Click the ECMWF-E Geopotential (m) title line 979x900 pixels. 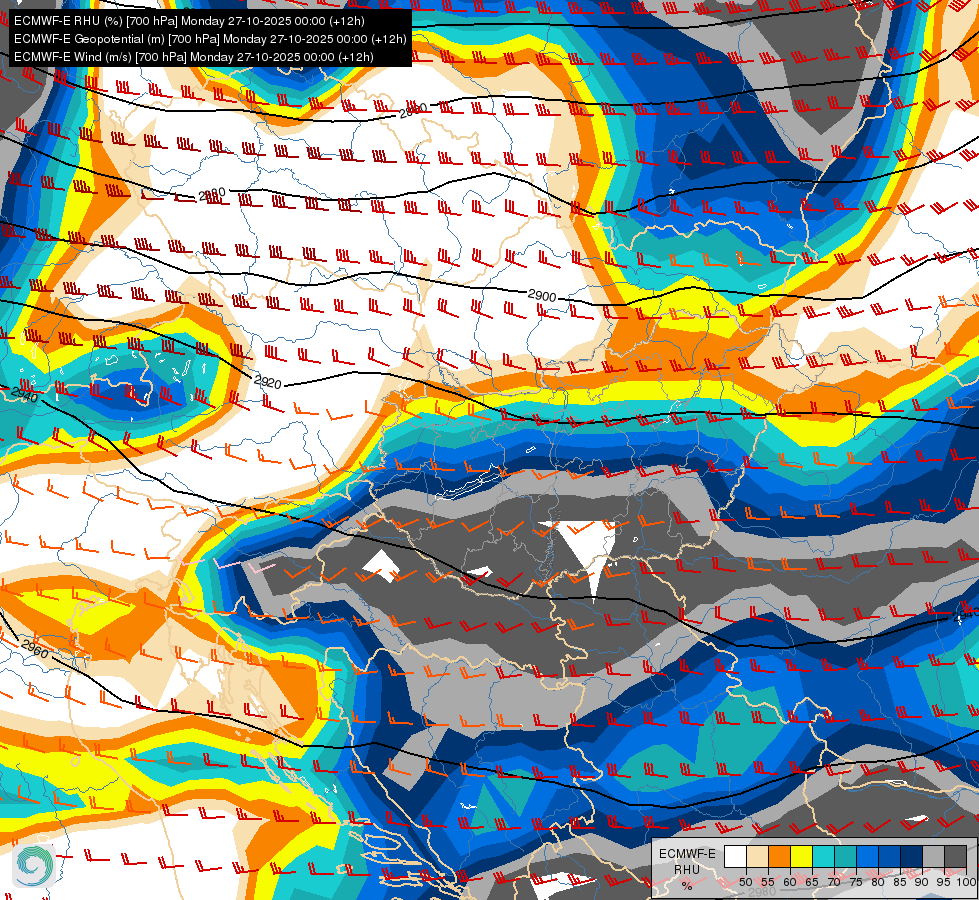[x=210, y=39]
